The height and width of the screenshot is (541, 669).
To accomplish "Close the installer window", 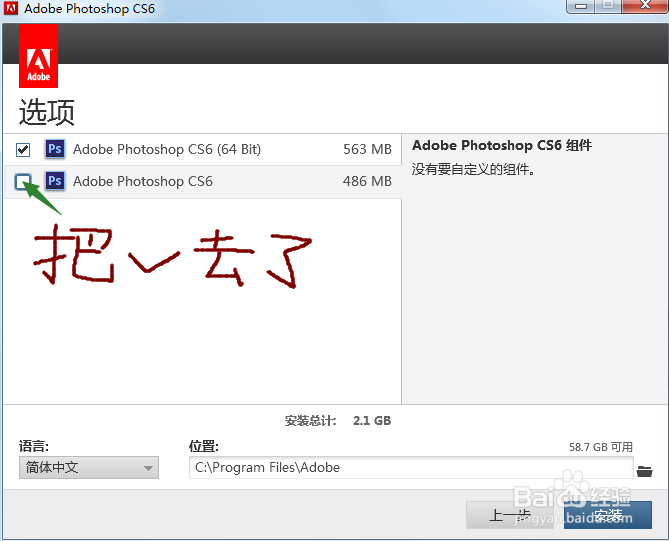I will click(x=646, y=6).
